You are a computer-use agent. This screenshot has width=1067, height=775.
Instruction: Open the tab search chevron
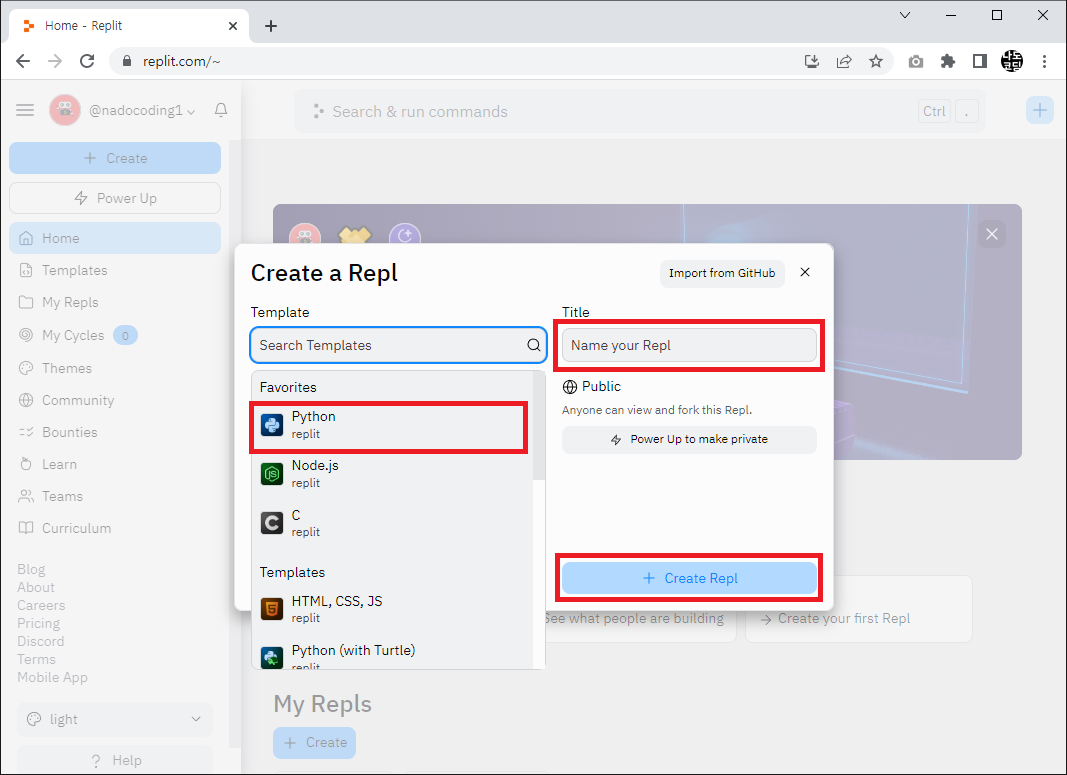[904, 15]
